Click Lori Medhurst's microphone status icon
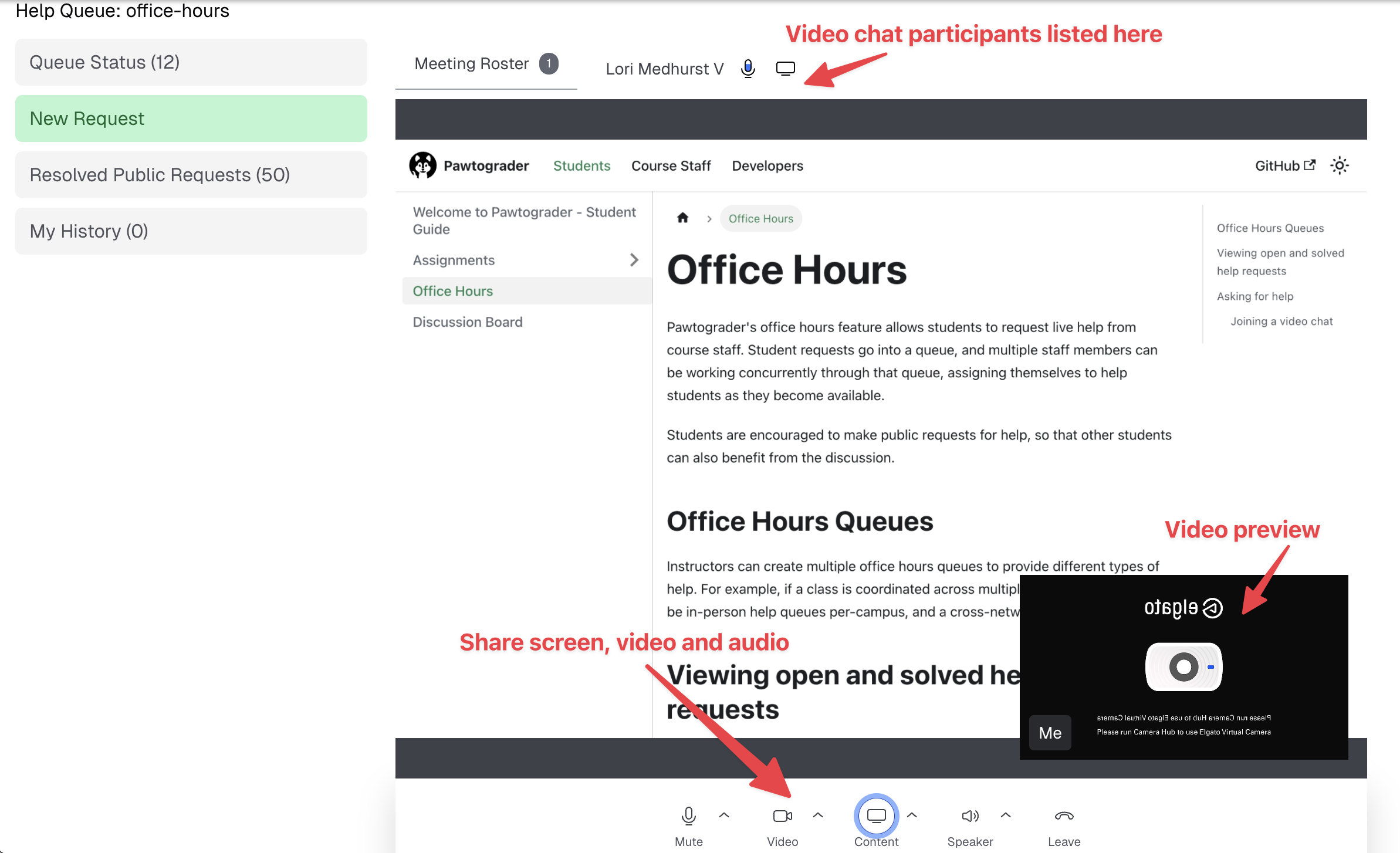Image resolution: width=1400 pixels, height=853 pixels. coord(748,69)
